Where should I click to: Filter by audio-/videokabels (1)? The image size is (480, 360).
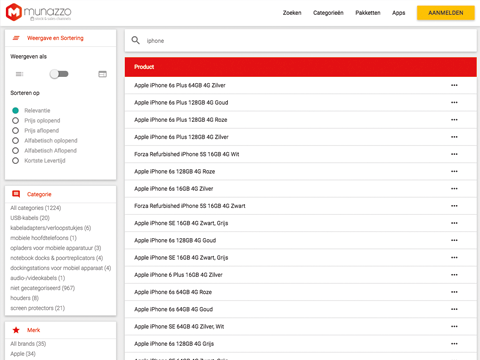[x=37, y=278]
